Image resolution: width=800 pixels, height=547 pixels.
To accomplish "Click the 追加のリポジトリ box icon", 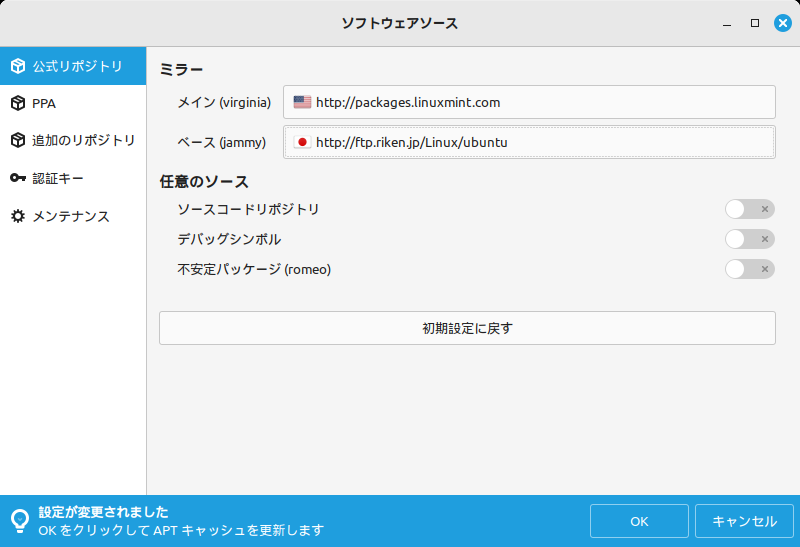I will [x=18, y=140].
